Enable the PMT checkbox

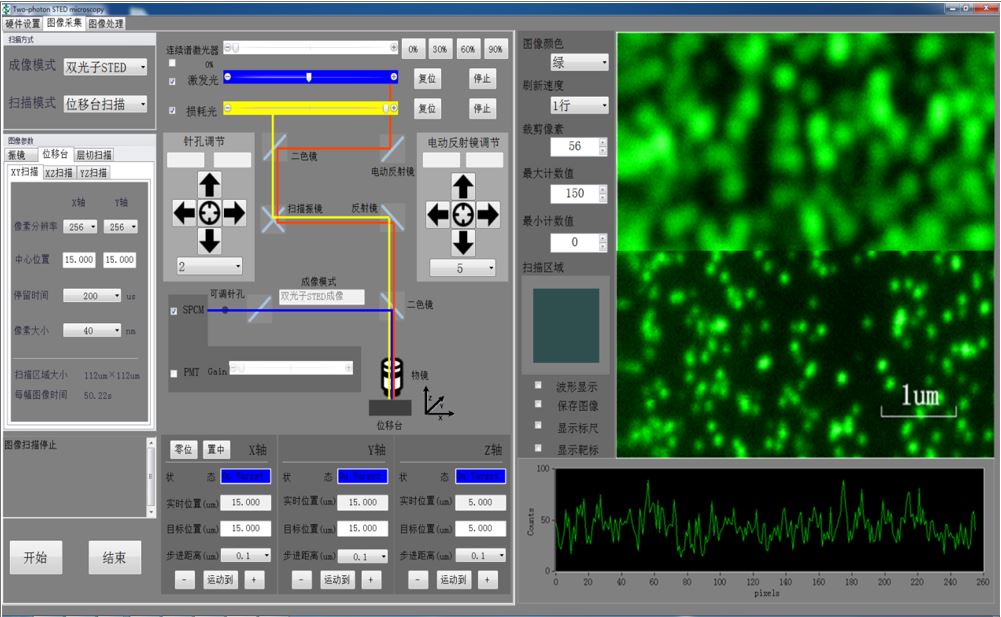point(174,373)
